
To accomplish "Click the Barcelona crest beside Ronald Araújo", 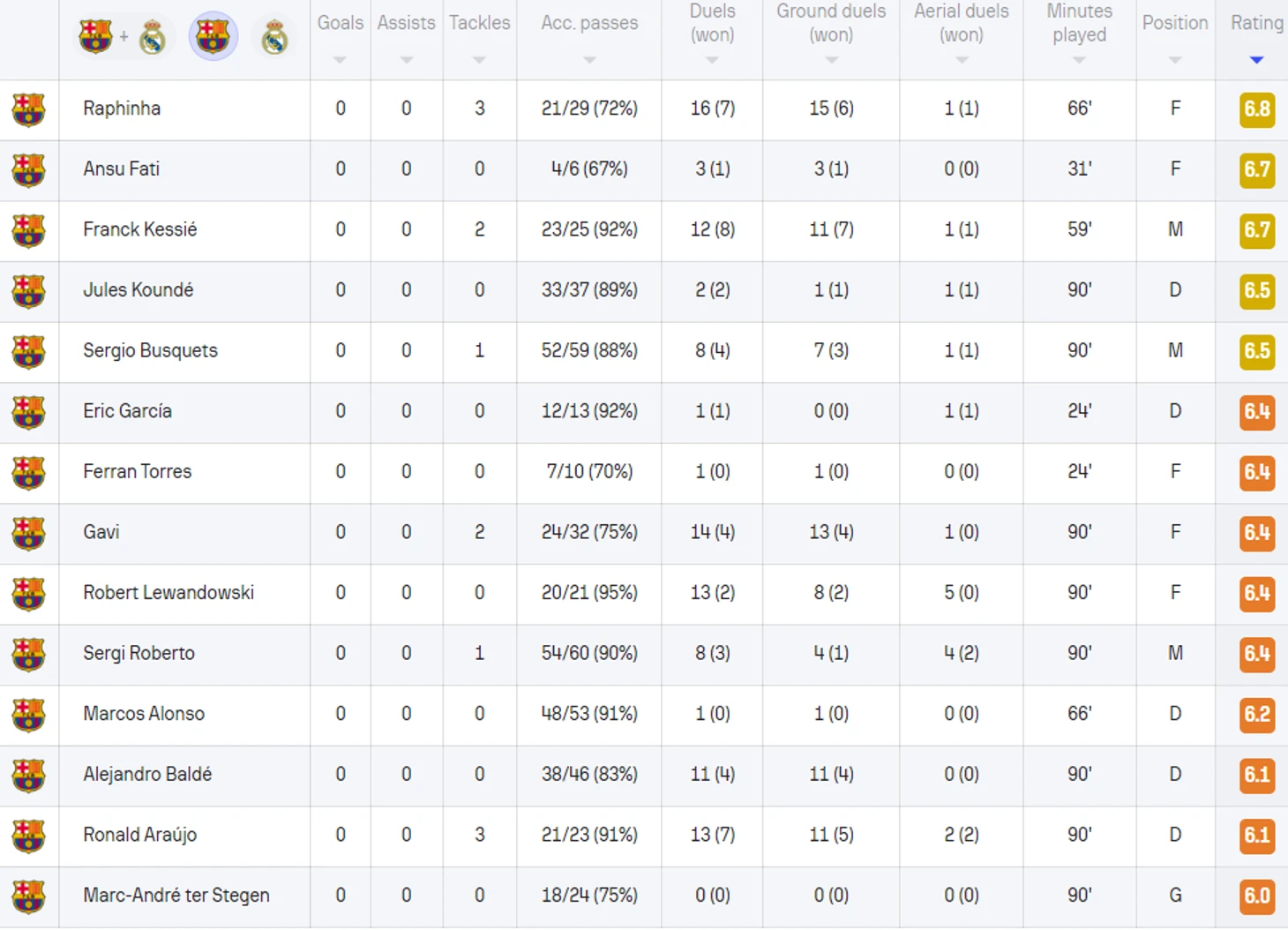I will [x=28, y=836].
